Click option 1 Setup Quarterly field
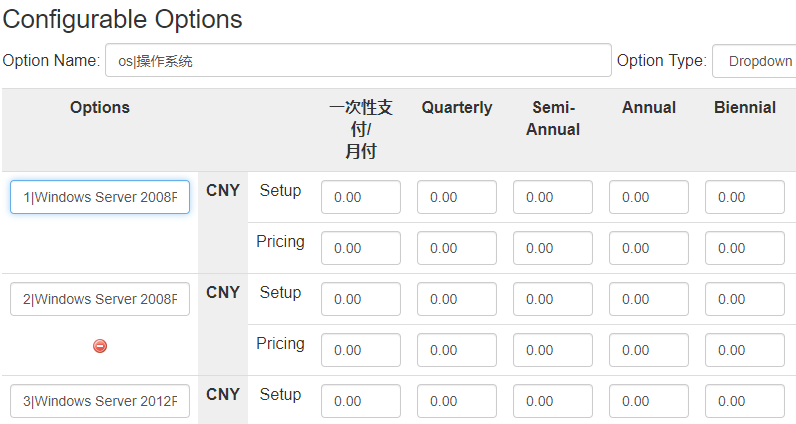The image size is (796, 424). [x=457, y=197]
